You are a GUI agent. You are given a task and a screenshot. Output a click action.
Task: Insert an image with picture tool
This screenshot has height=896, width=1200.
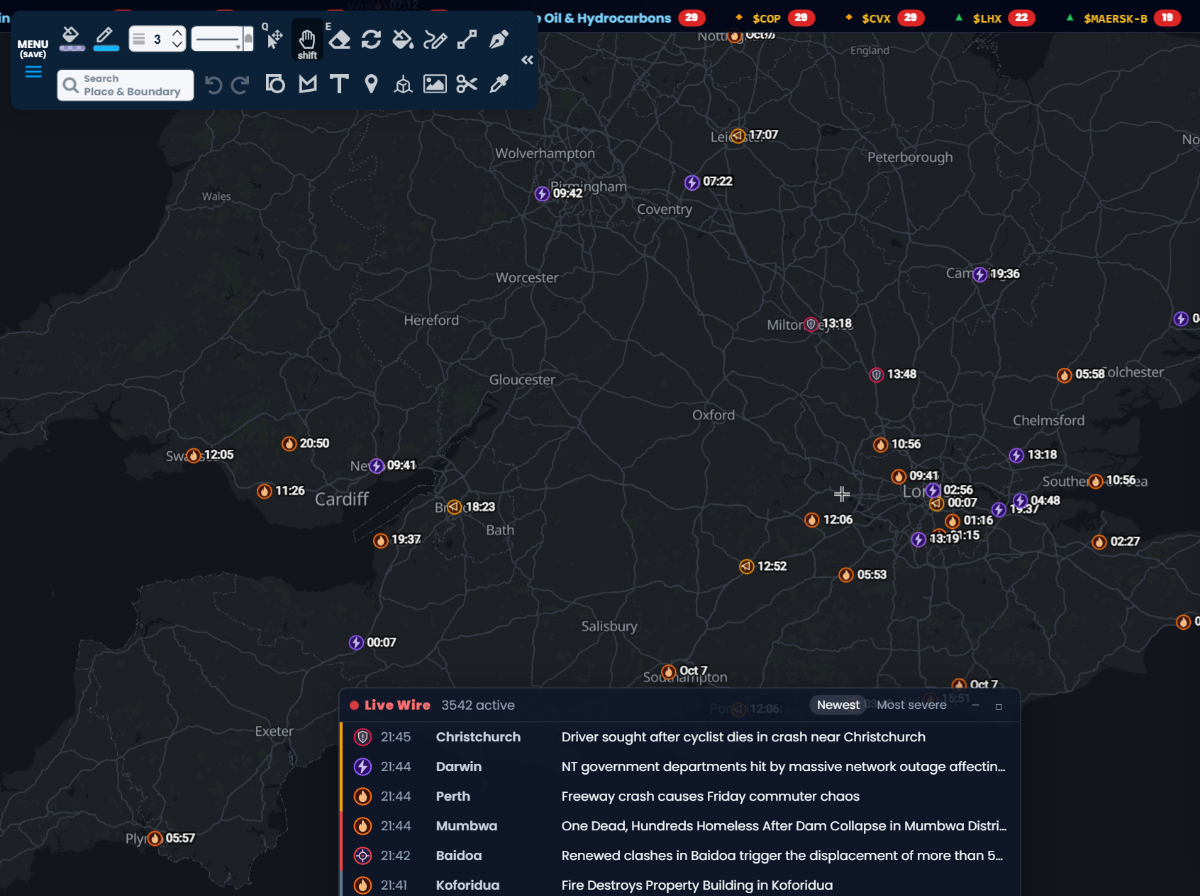pos(435,84)
